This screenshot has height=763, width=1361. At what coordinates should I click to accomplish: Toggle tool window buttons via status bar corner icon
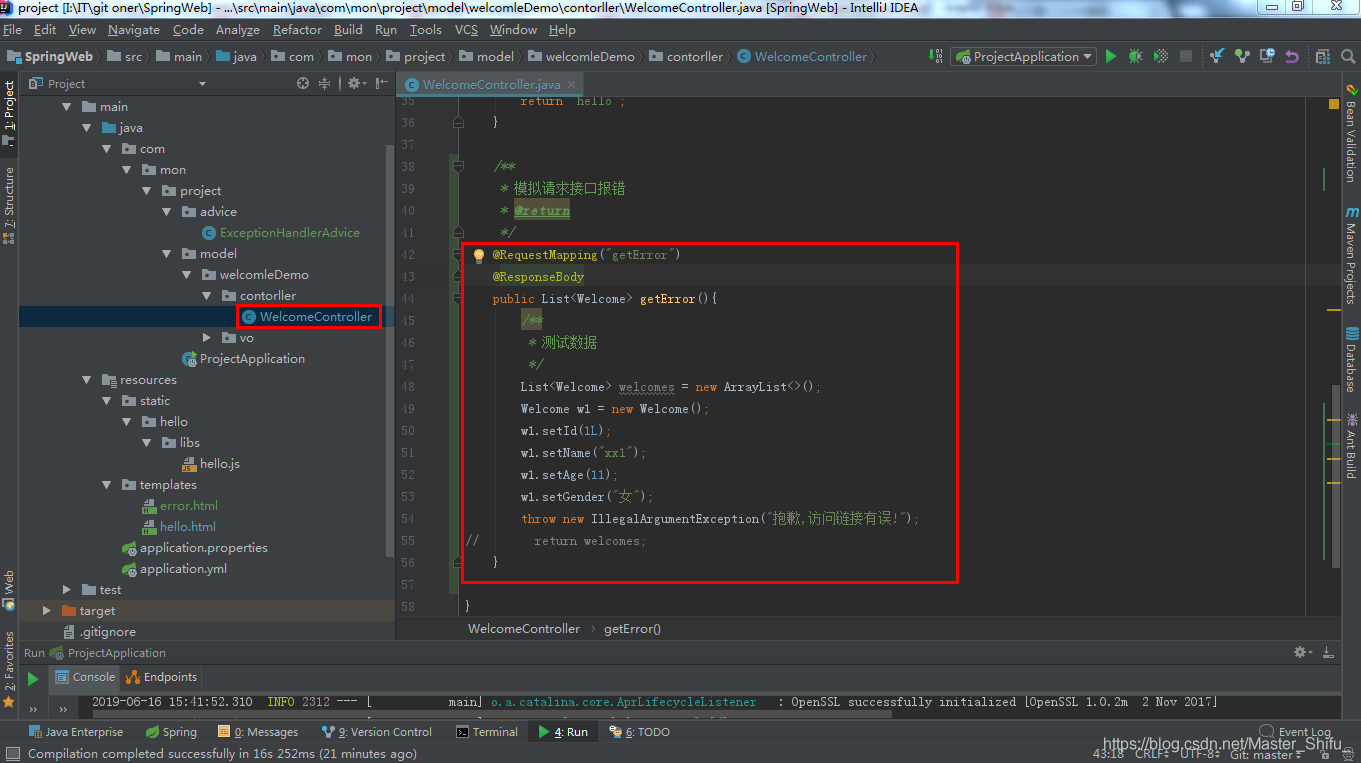click(12, 754)
